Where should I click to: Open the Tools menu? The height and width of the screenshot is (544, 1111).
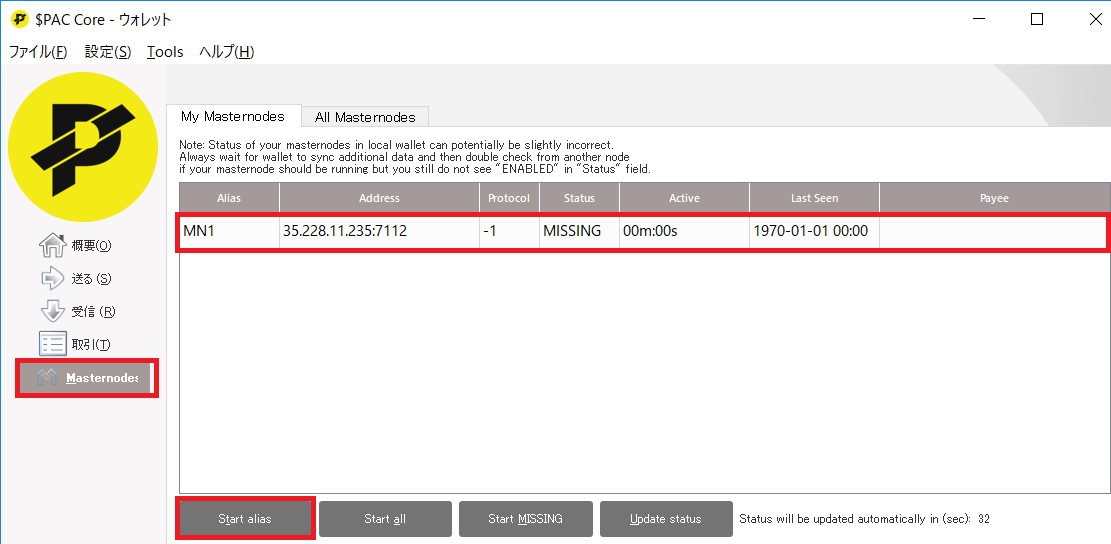(165, 52)
